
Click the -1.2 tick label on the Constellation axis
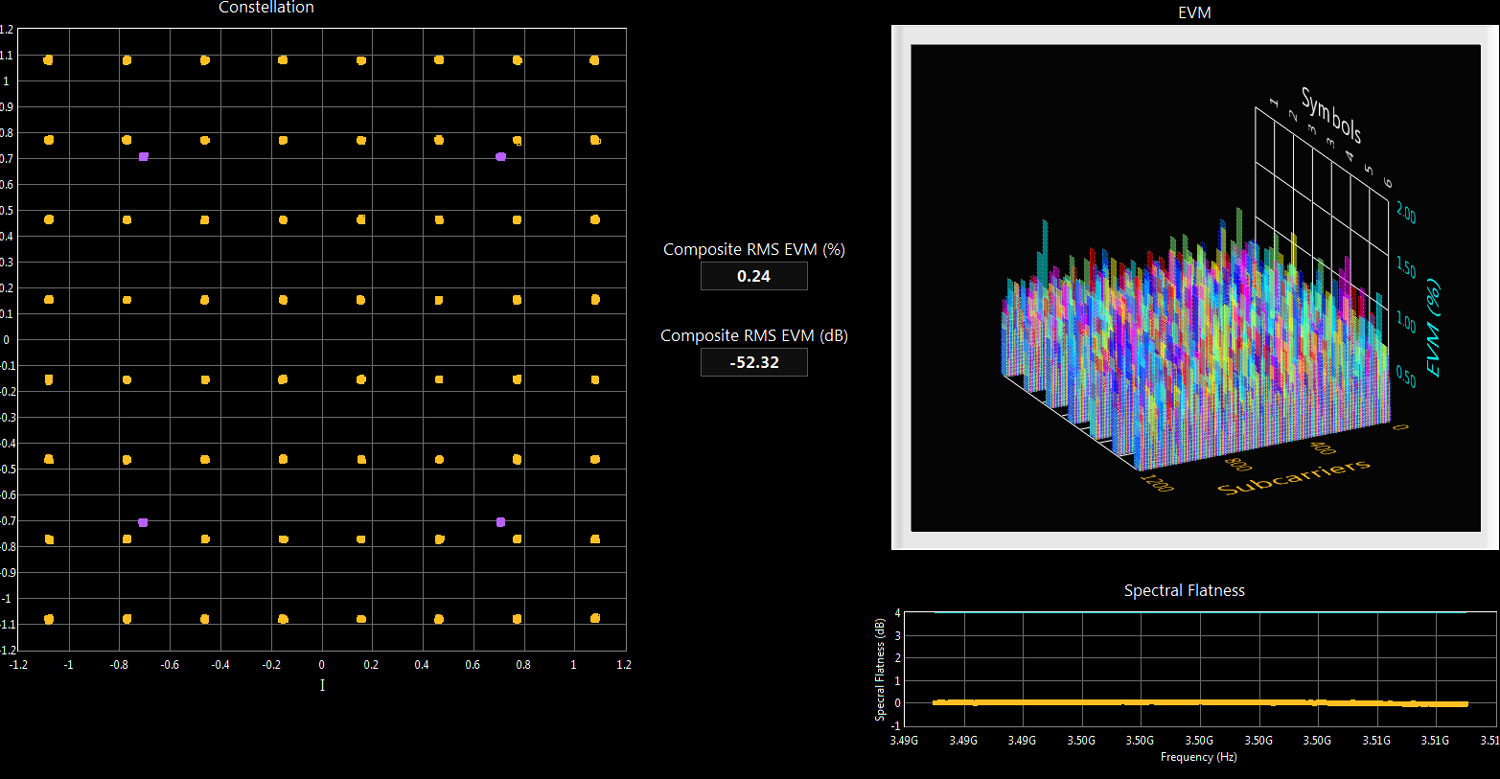click(18, 663)
